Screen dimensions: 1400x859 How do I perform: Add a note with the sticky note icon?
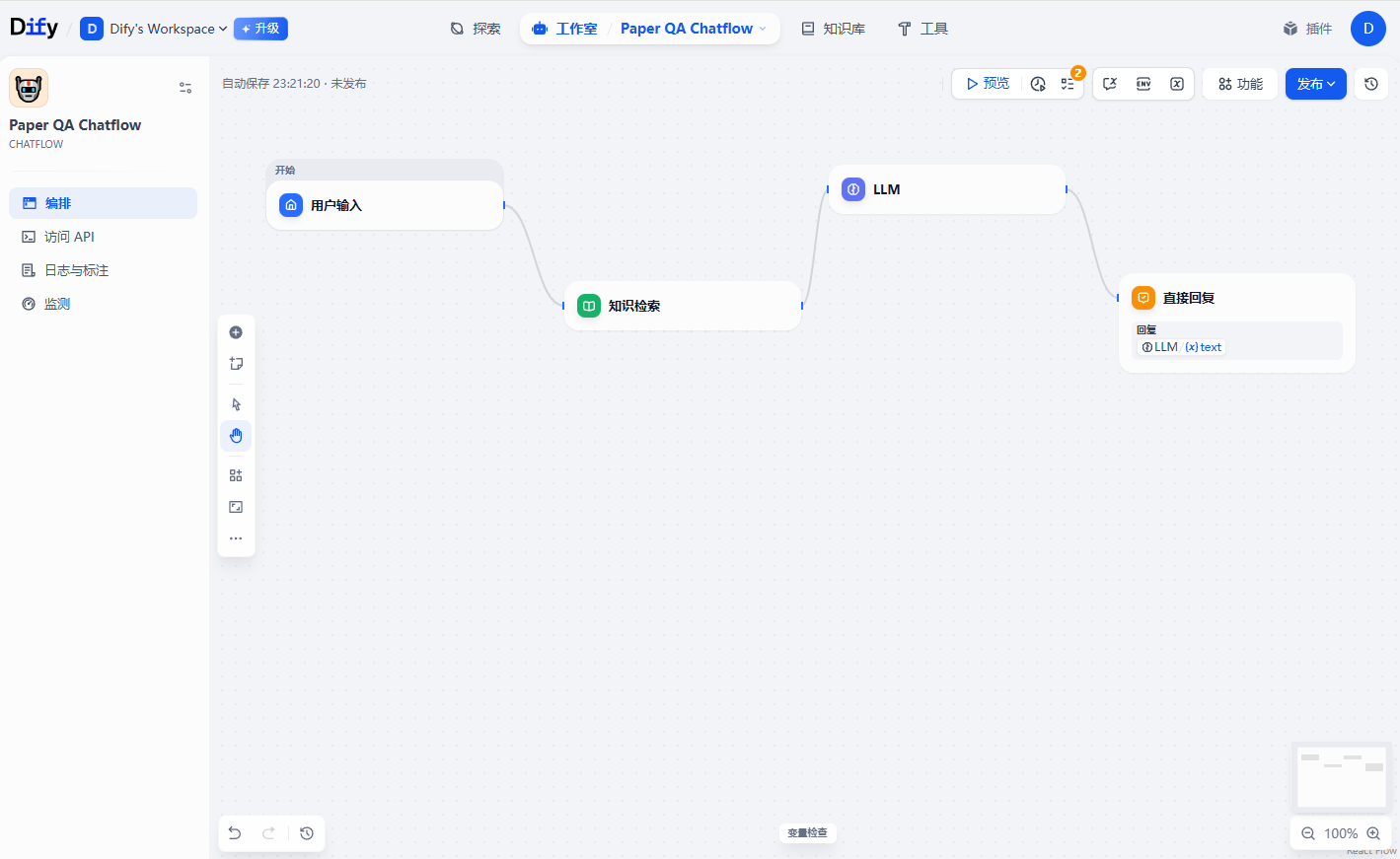click(236, 364)
